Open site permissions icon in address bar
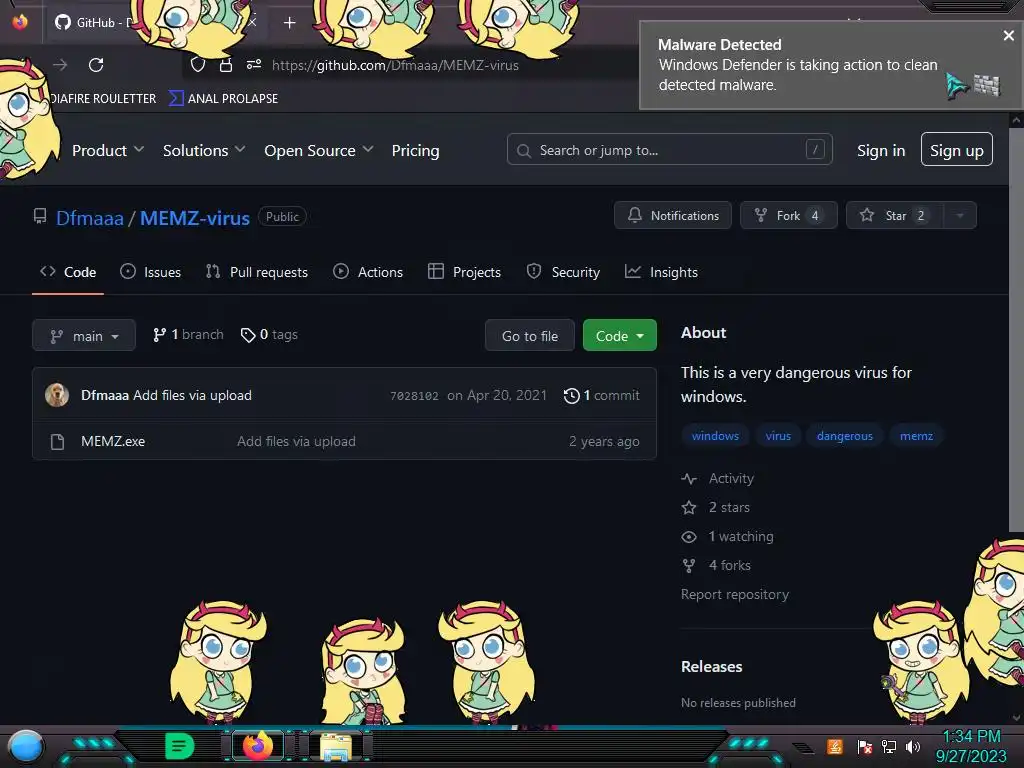Viewport: 1024px width, 768px height. tap(254, 64)
